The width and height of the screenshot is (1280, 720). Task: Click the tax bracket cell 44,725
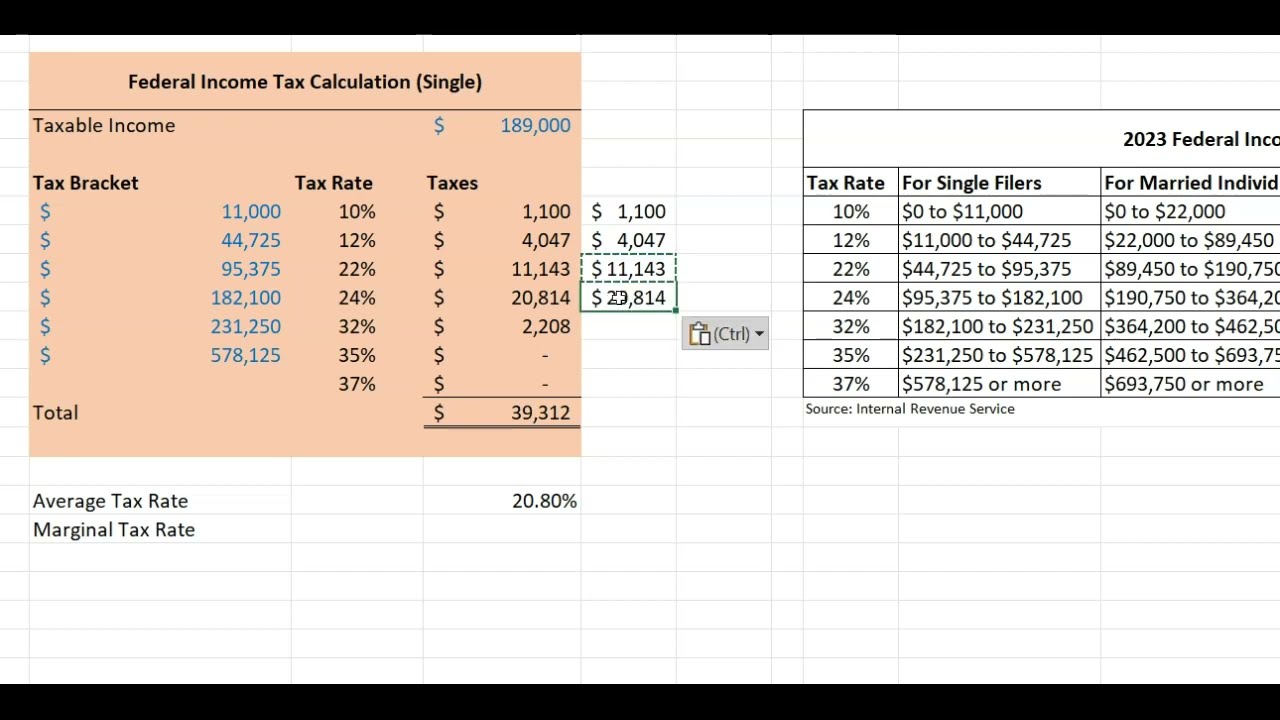[160, 241]
